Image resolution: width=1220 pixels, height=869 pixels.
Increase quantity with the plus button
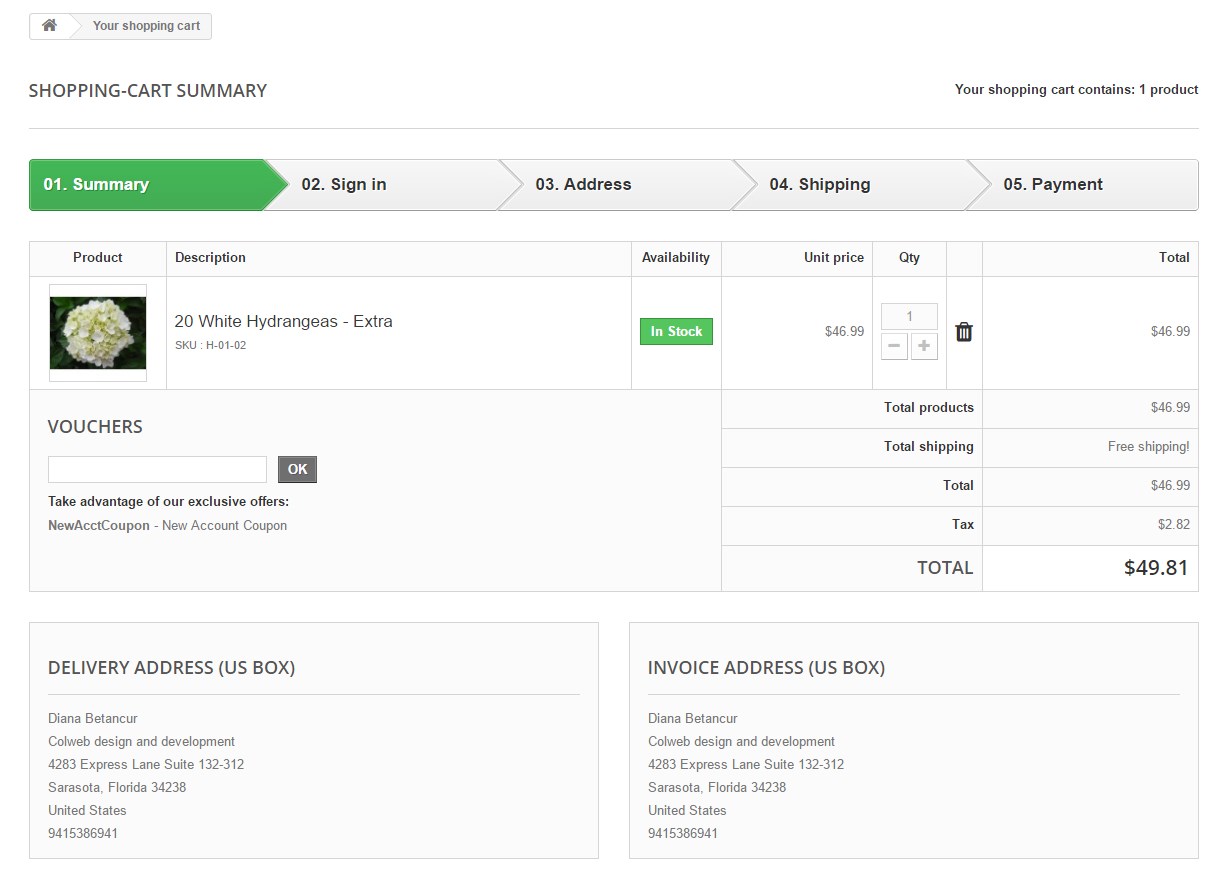(924, 347)
